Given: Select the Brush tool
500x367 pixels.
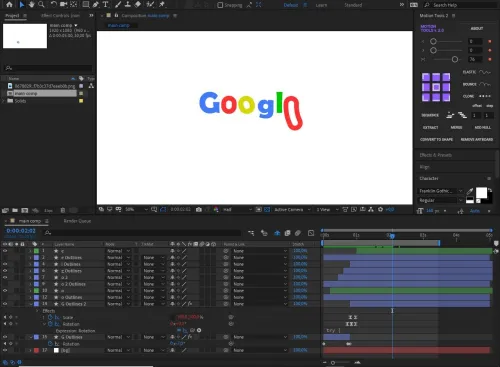Looking at the screenshot, I should tap(118, 5).
